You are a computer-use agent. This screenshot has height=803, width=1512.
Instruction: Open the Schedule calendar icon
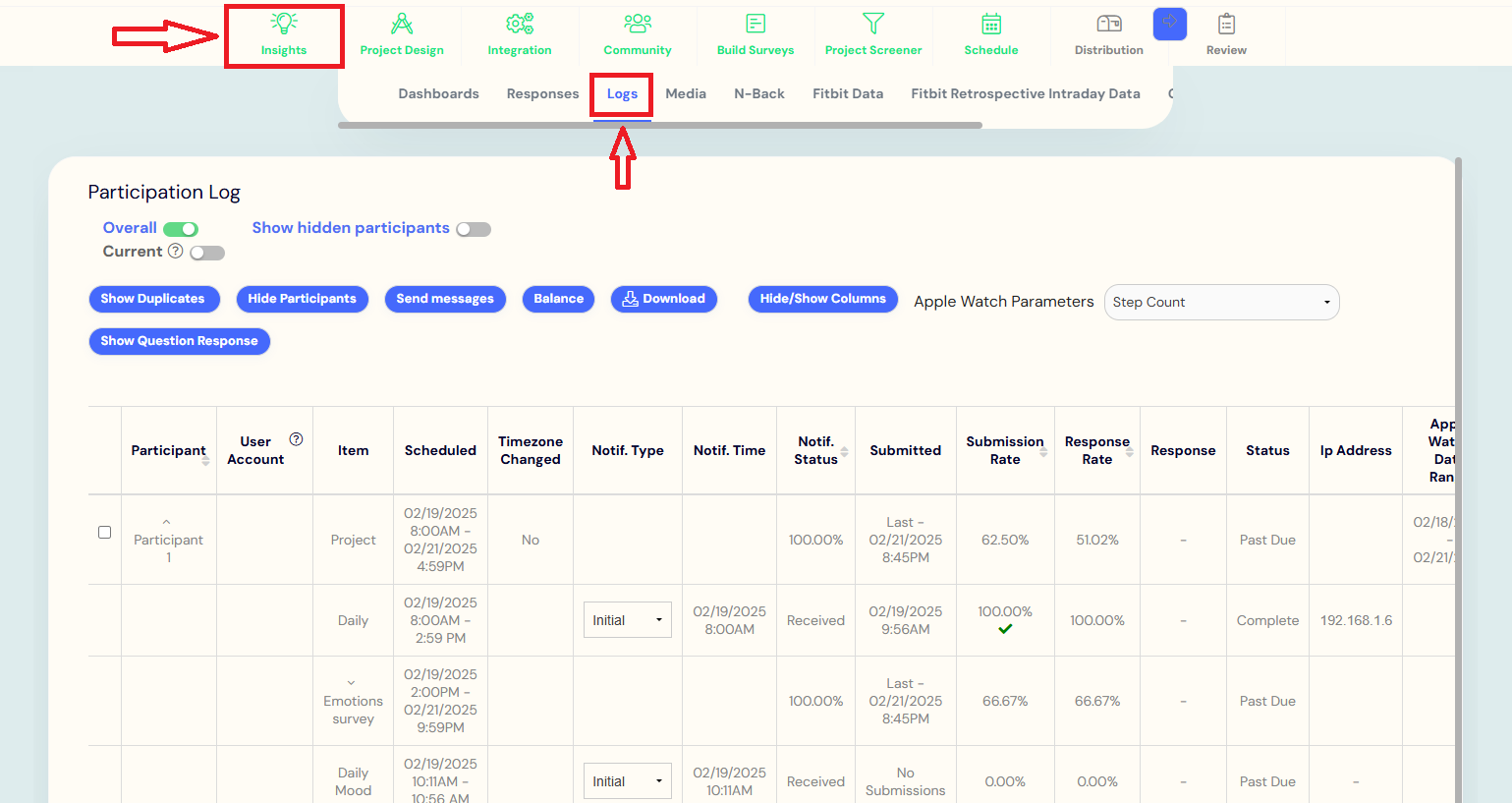point(991,24)
